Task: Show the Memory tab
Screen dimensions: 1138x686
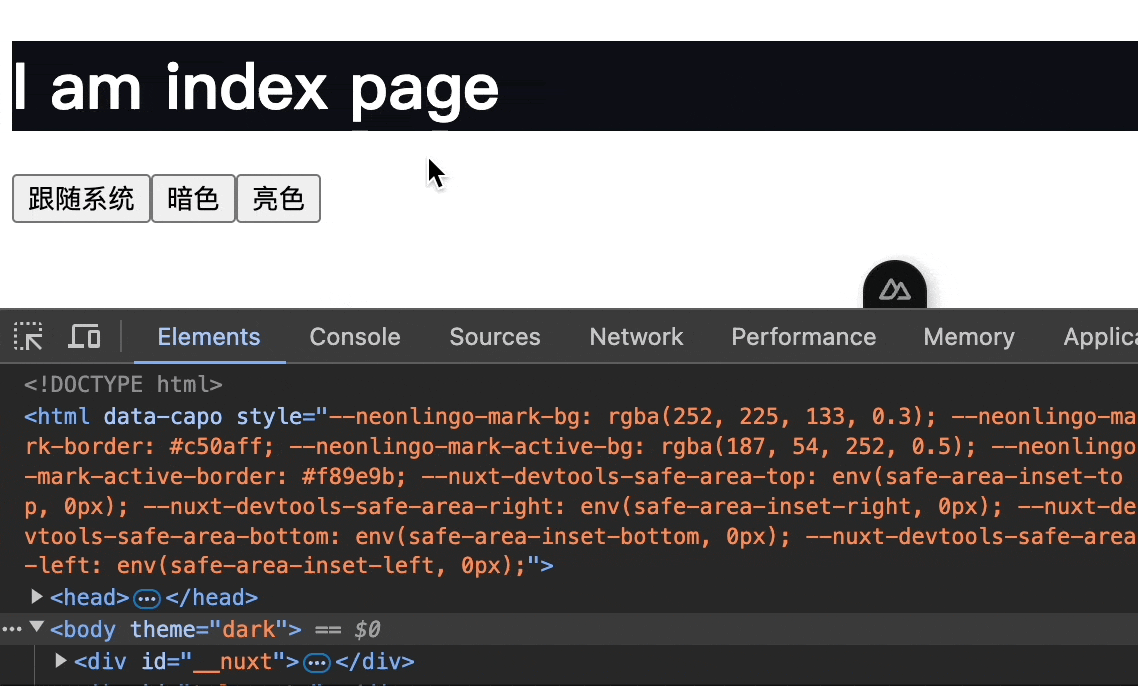Action: (969, 337)
